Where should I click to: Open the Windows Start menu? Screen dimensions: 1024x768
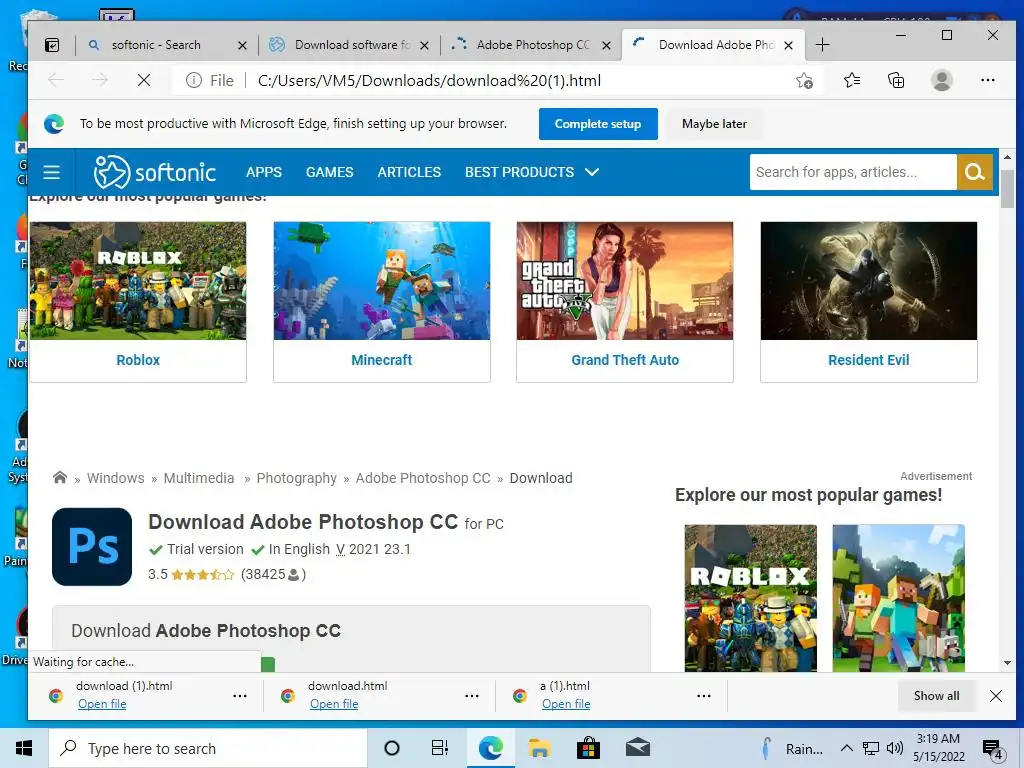point(24,748)
